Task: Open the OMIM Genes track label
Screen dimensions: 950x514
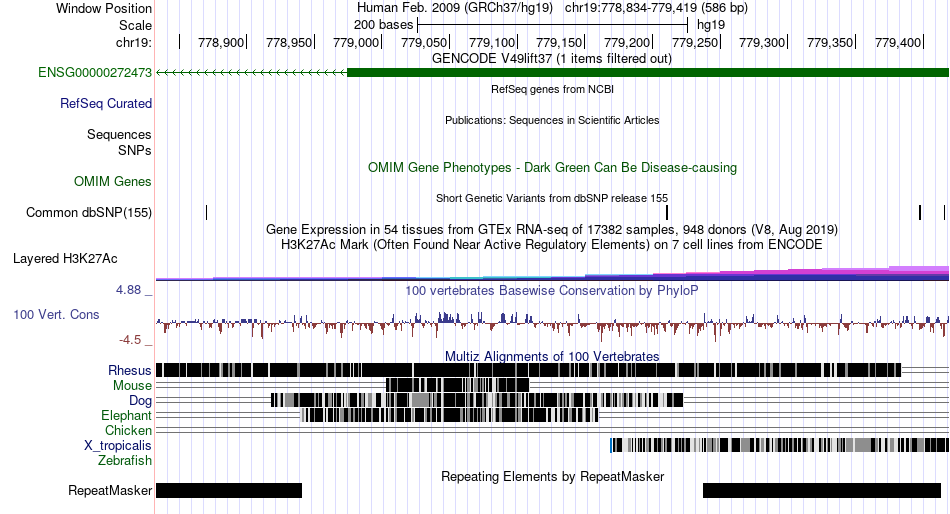Action: 112,181
